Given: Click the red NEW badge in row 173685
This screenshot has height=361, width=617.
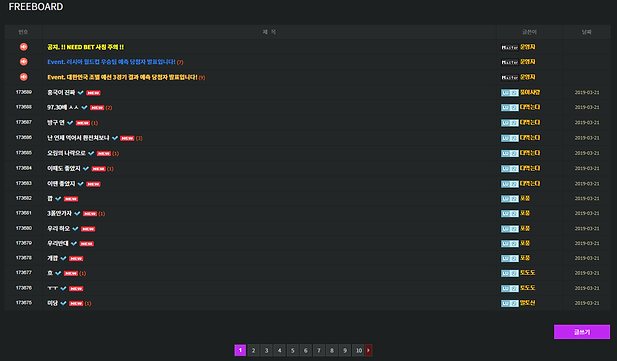Looking at the screenshot, I should (104, 154).
